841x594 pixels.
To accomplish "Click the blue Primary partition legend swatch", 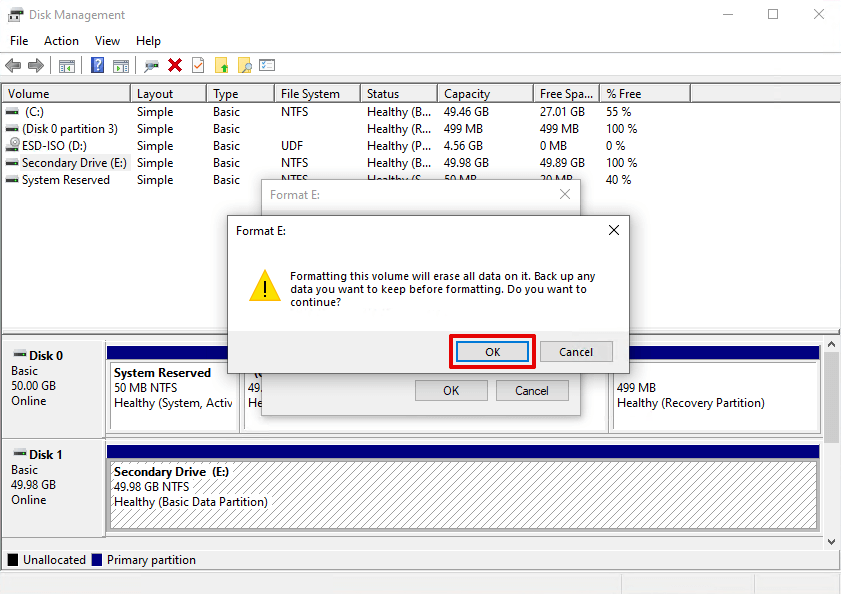I will coord(97,560).
